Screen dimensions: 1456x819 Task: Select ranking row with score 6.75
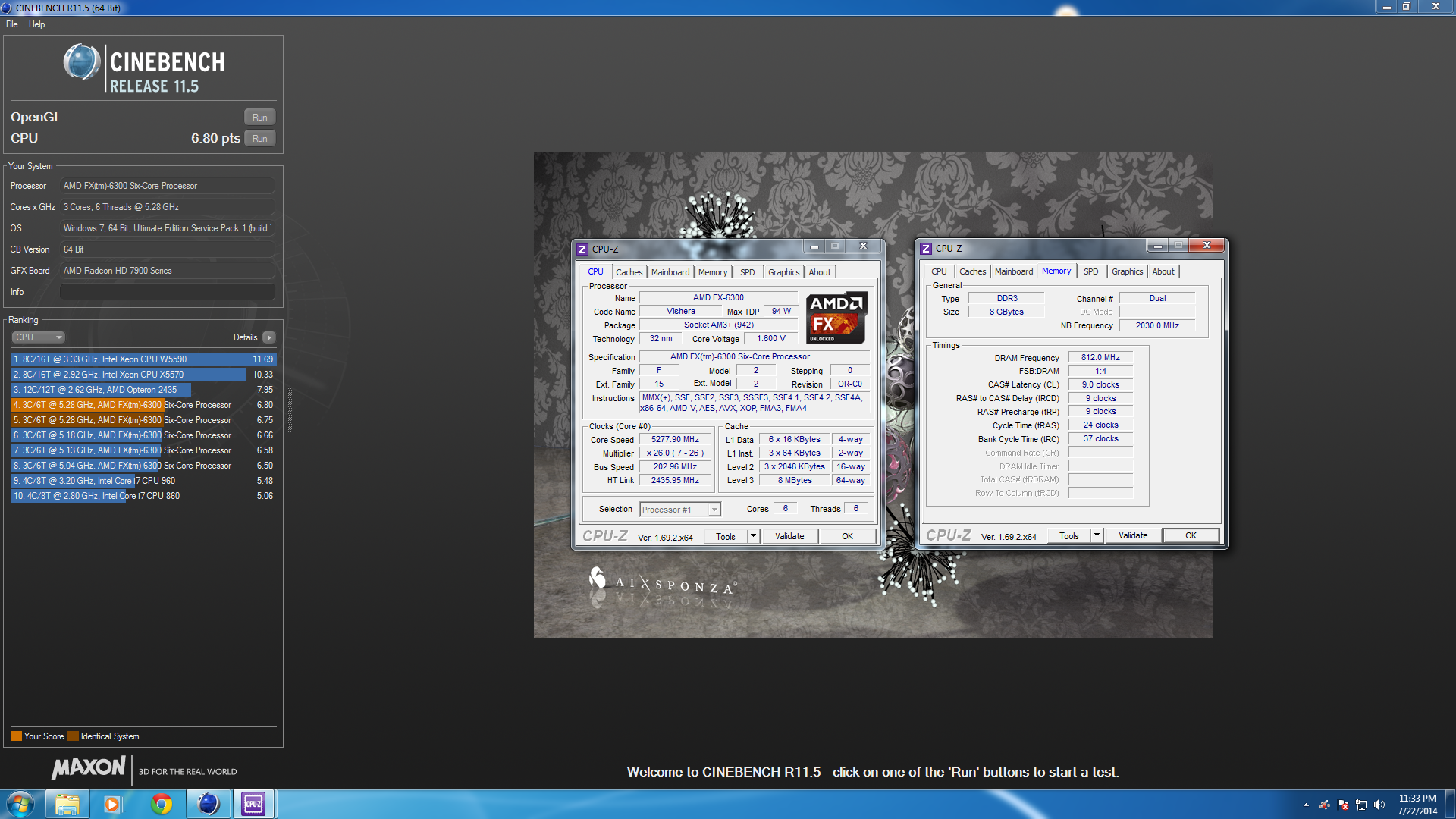[143, 420]
